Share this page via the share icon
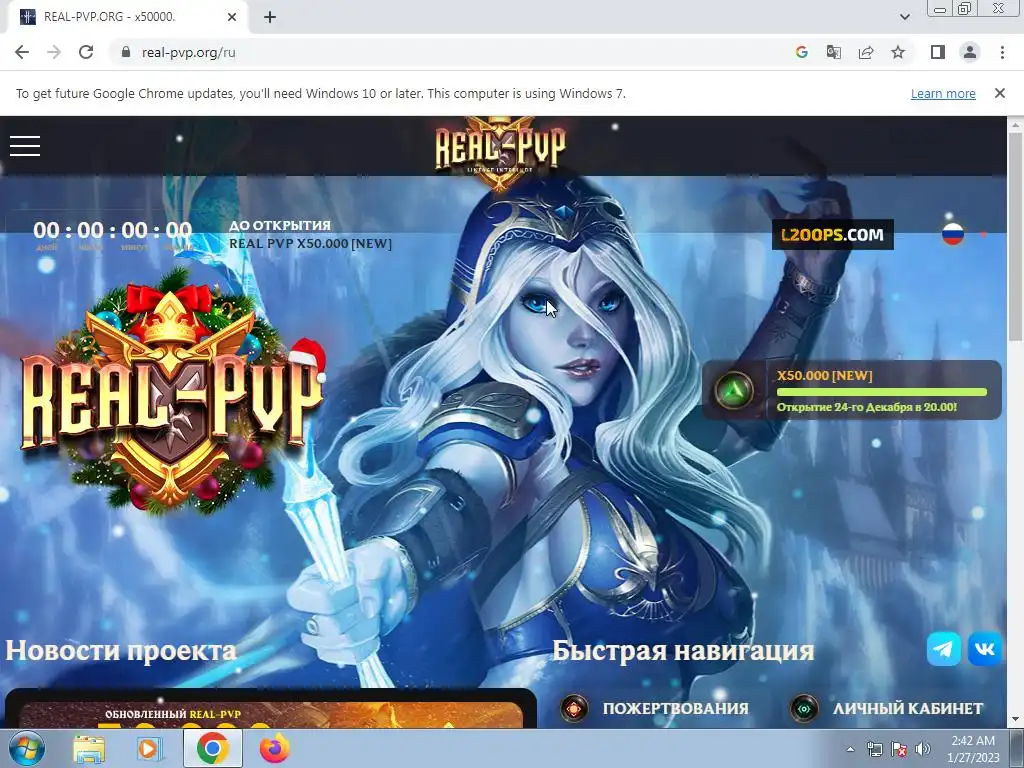 (x=866, y=52)
